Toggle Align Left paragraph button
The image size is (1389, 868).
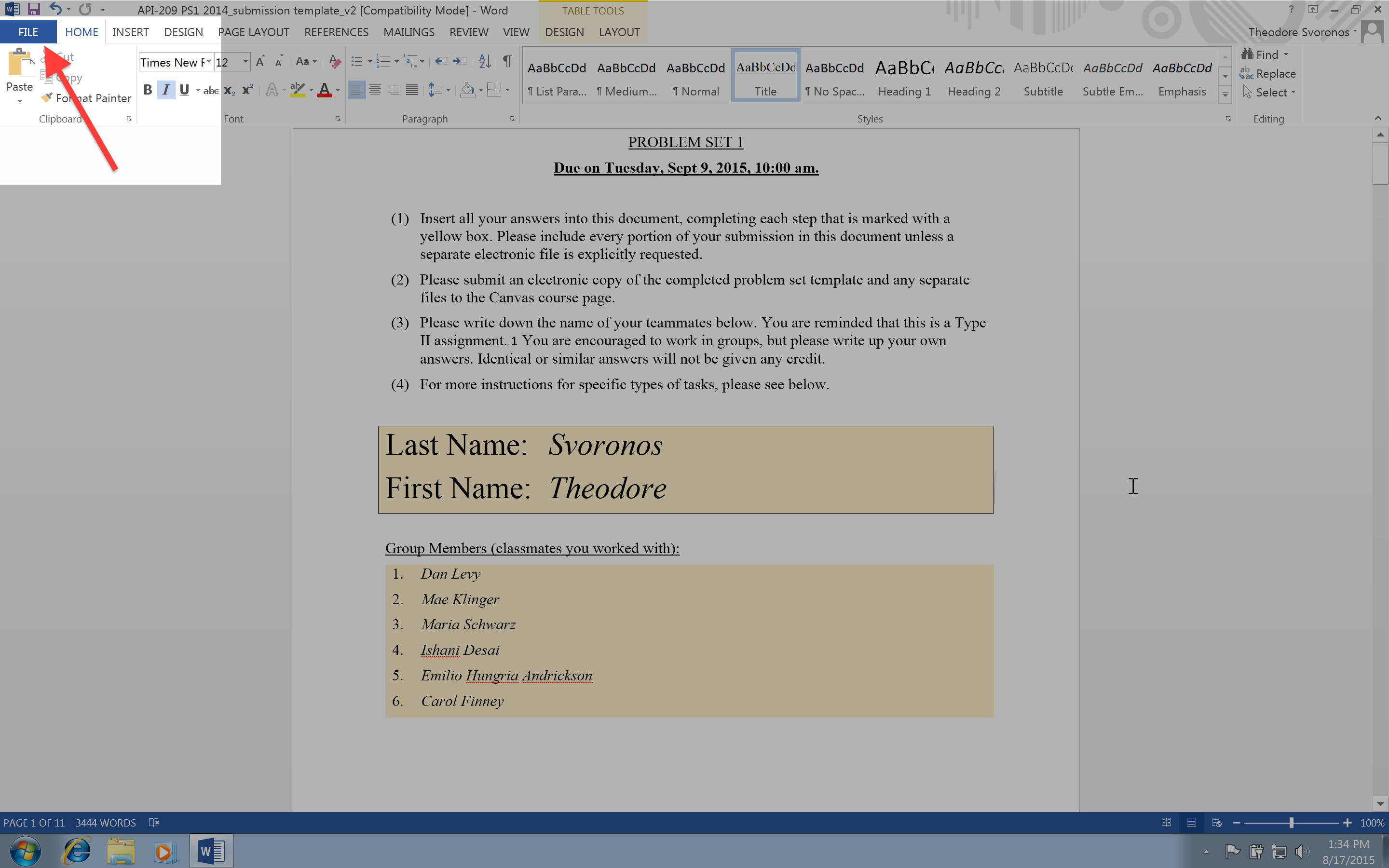(x=356, y=90)
